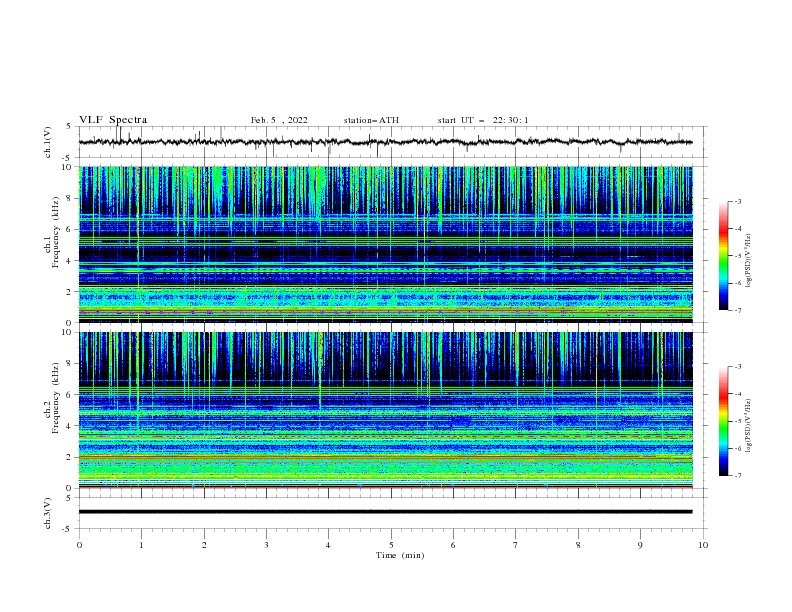Image resolution: width=792 pixels, height=612 pixels.
Task: Click time axis tick label '0'
Action: pos(79,545)
